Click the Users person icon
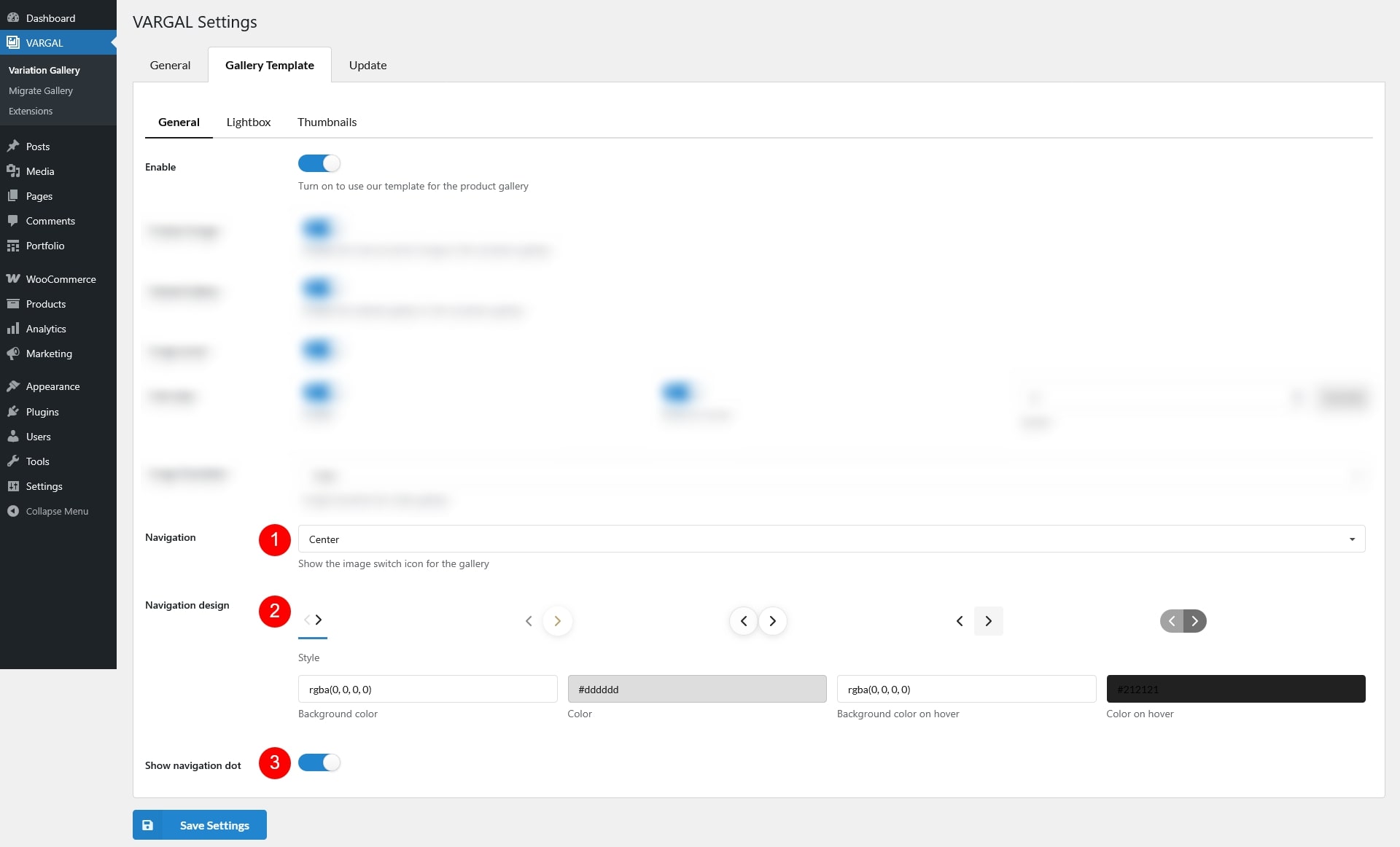1400x847 pixels. (x=13, y=436)
